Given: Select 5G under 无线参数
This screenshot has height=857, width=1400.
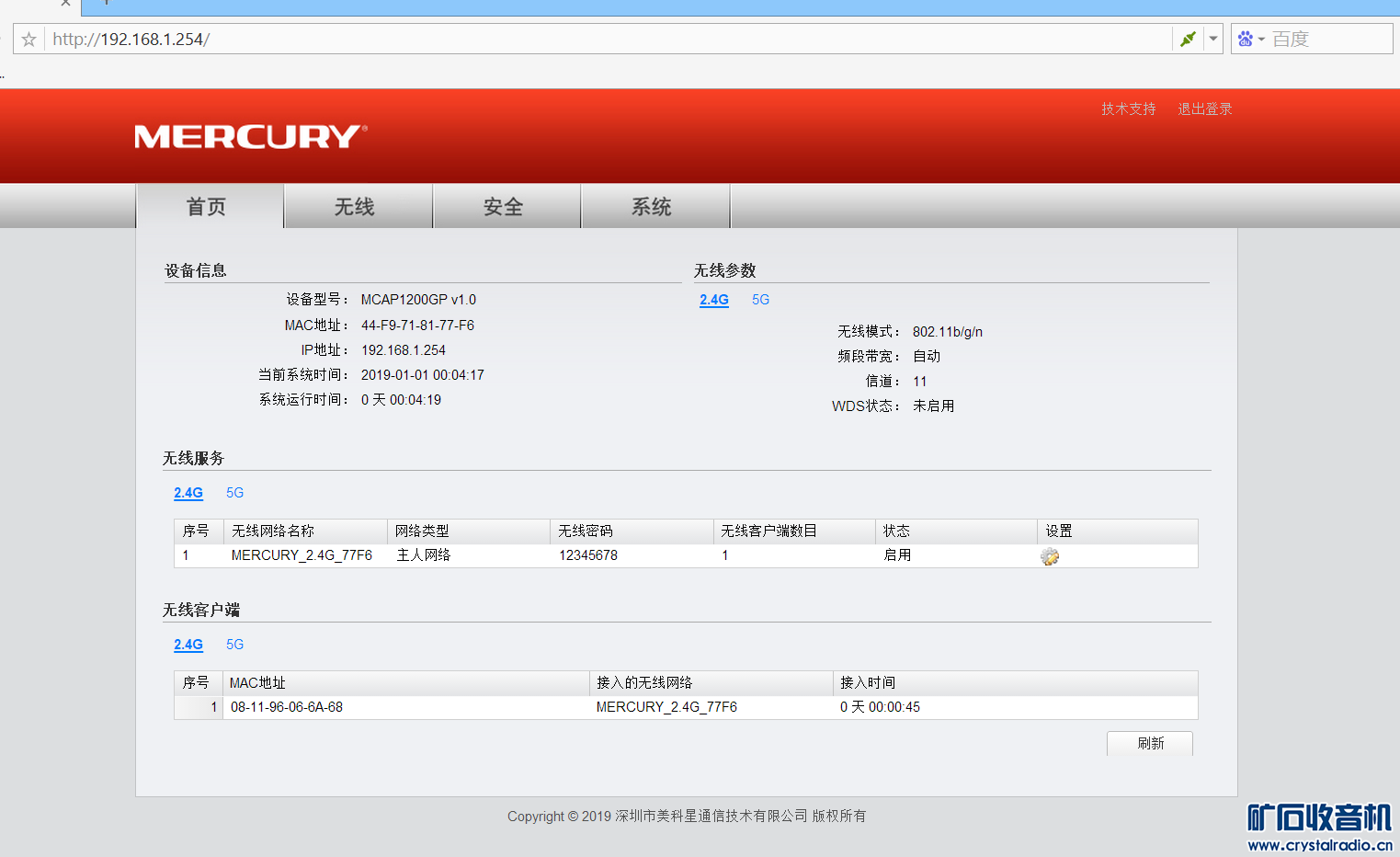Looking at the screenshot, I should [x=760, y=300].
